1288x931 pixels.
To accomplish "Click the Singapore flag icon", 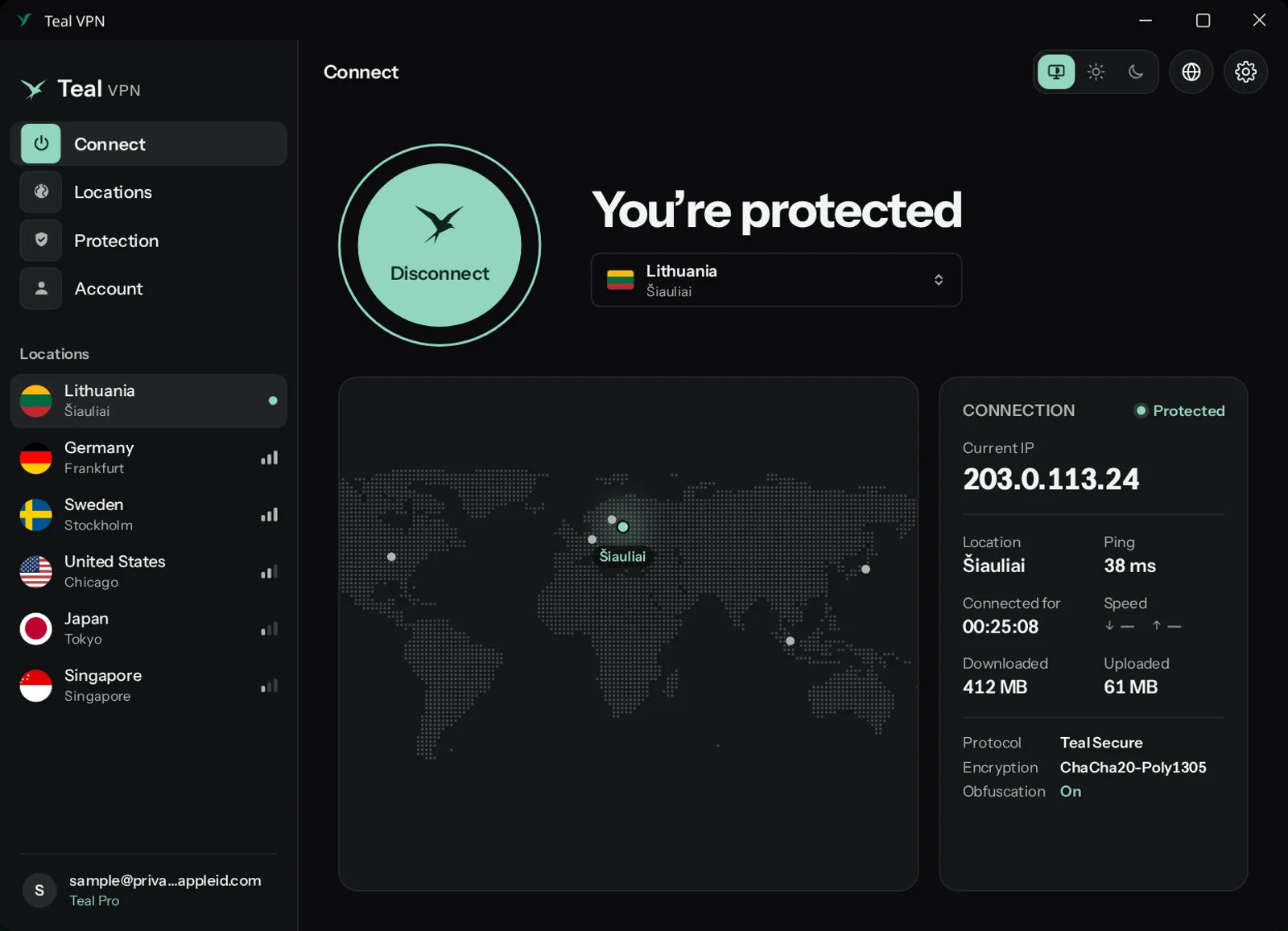I will (x=36, y=686).
